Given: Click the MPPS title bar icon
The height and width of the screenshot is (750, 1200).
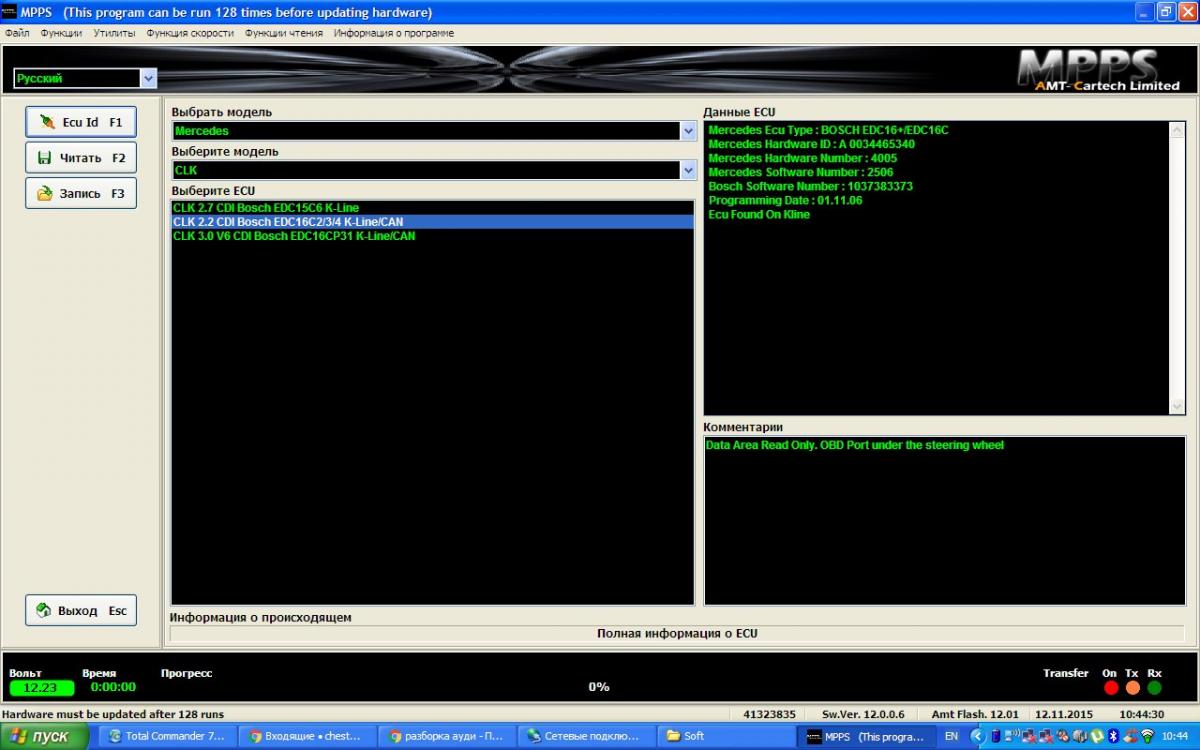Looking at the screenshot, I should click(x=9, y=12).
